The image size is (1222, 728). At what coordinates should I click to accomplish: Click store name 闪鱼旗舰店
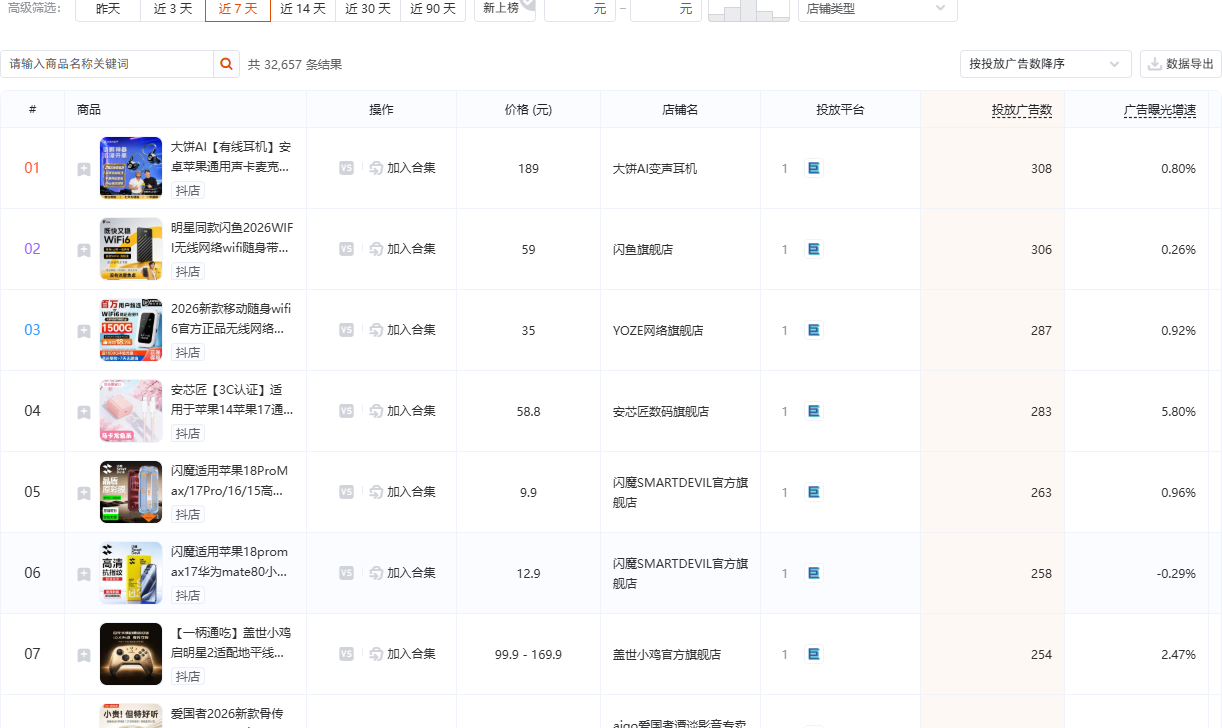(x=643, y=250)
